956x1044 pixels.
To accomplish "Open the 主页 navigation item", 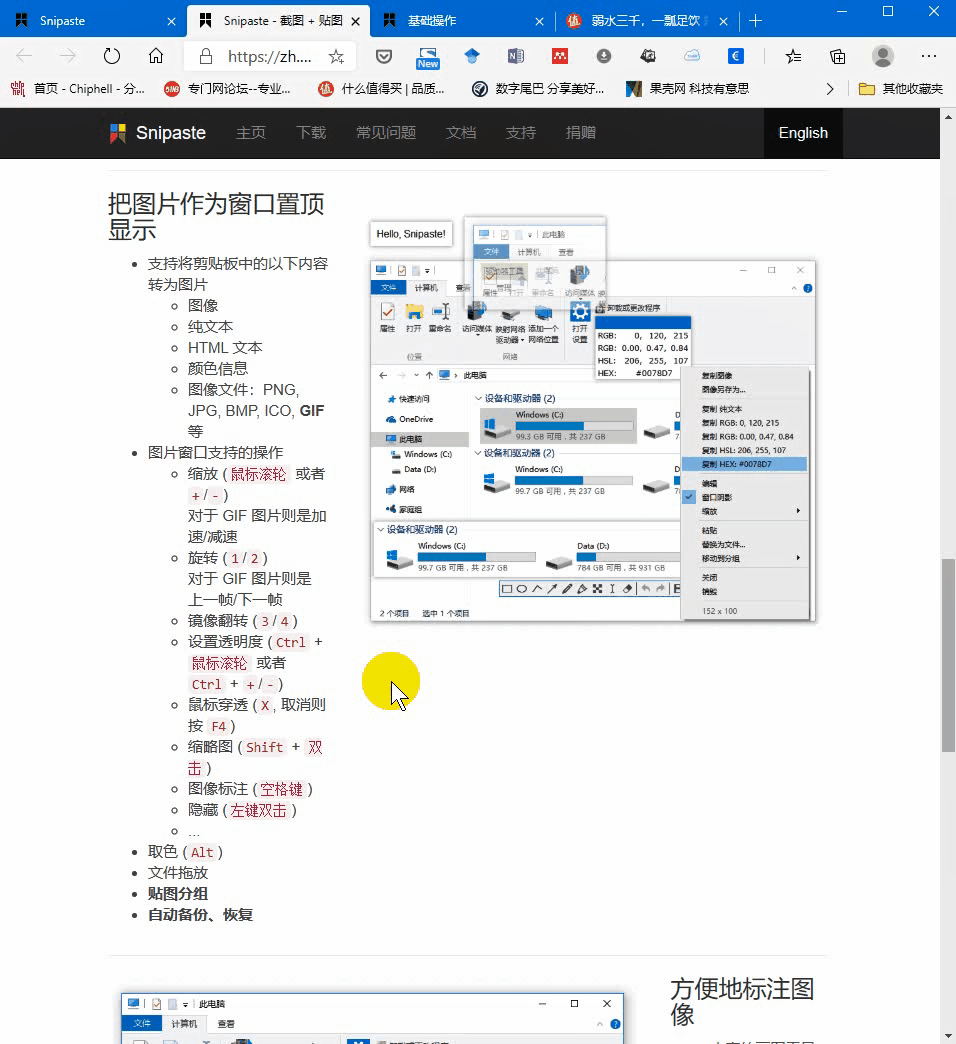I will [x=251, y=132].
